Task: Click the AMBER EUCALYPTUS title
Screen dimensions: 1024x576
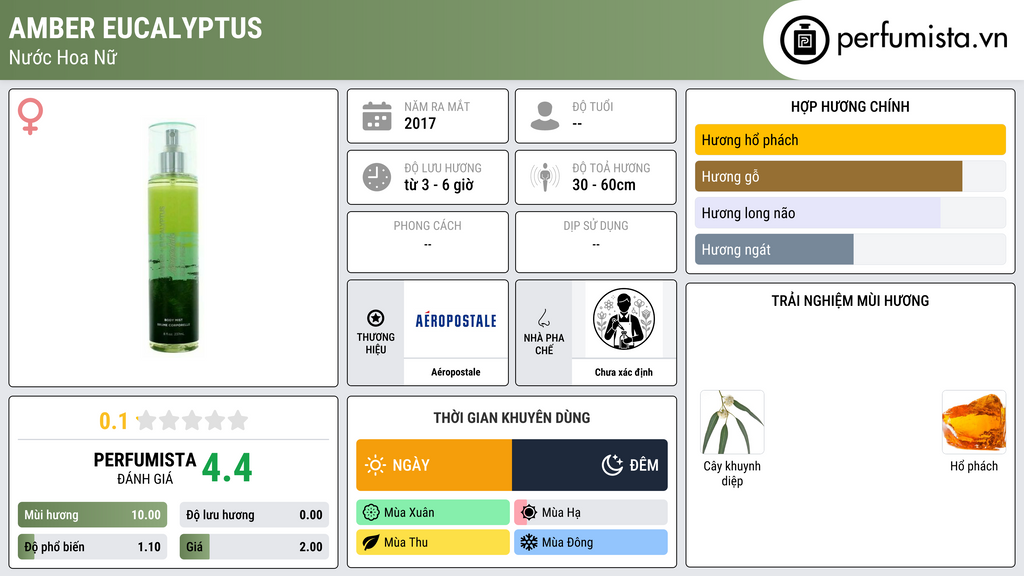Action: tap(136, 28)
